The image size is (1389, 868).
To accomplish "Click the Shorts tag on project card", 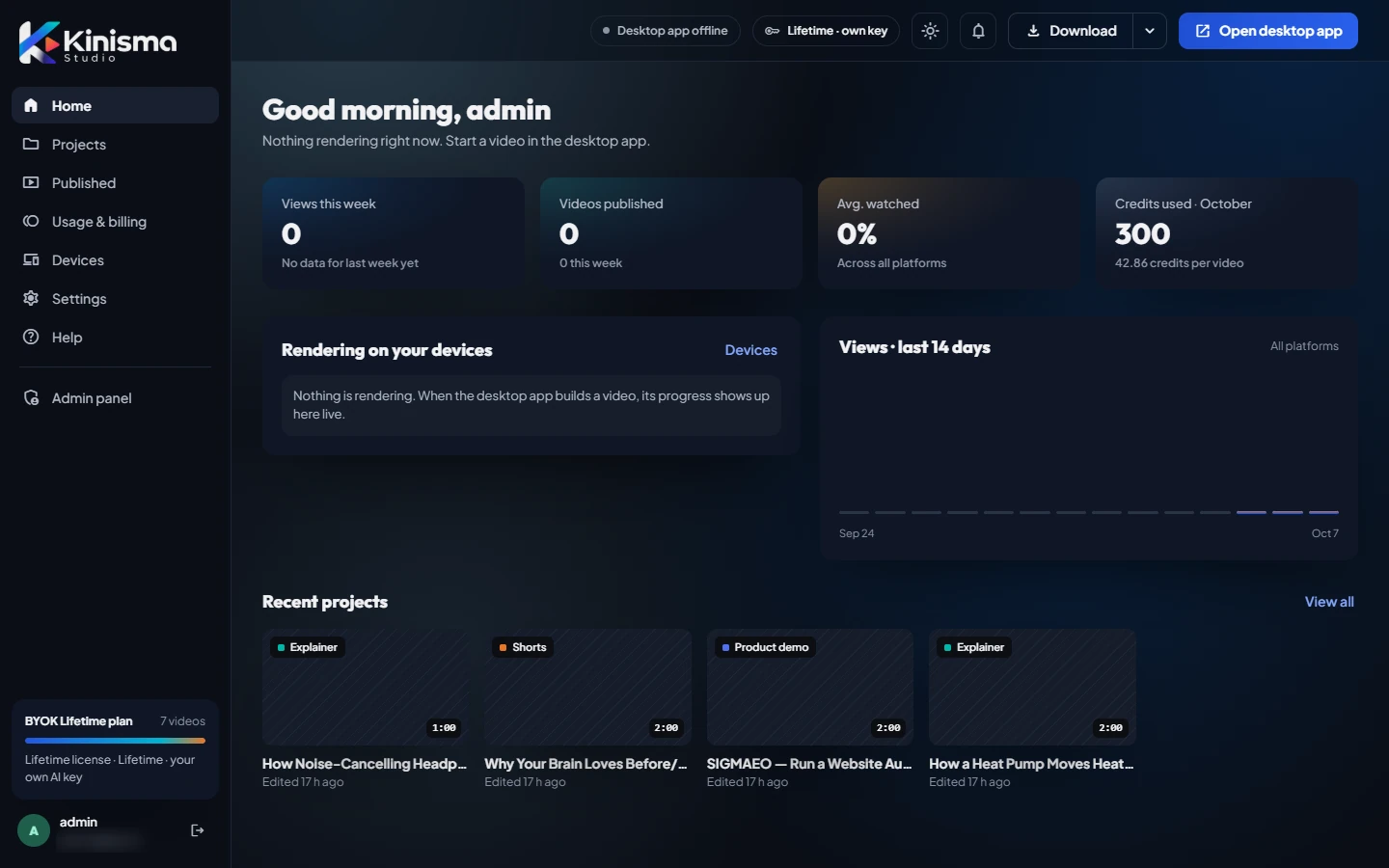I will pos(523,647).
